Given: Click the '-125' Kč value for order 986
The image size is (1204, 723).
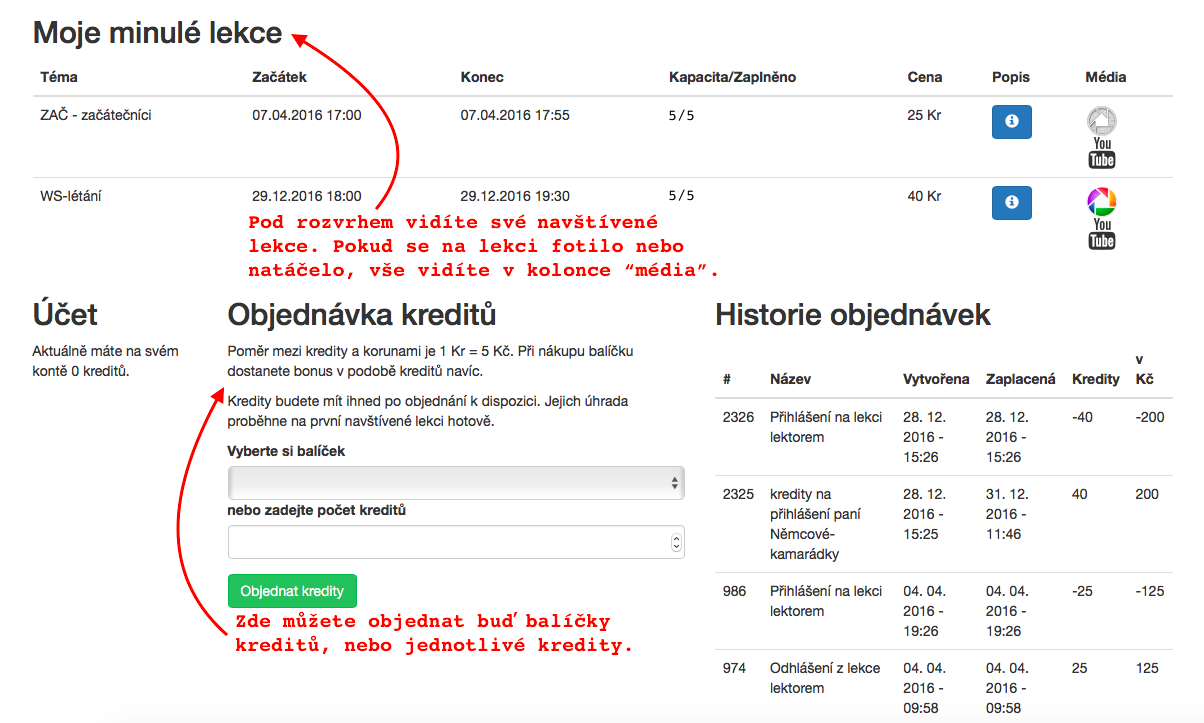Looking at the screenshot, I should point(1150,591).
